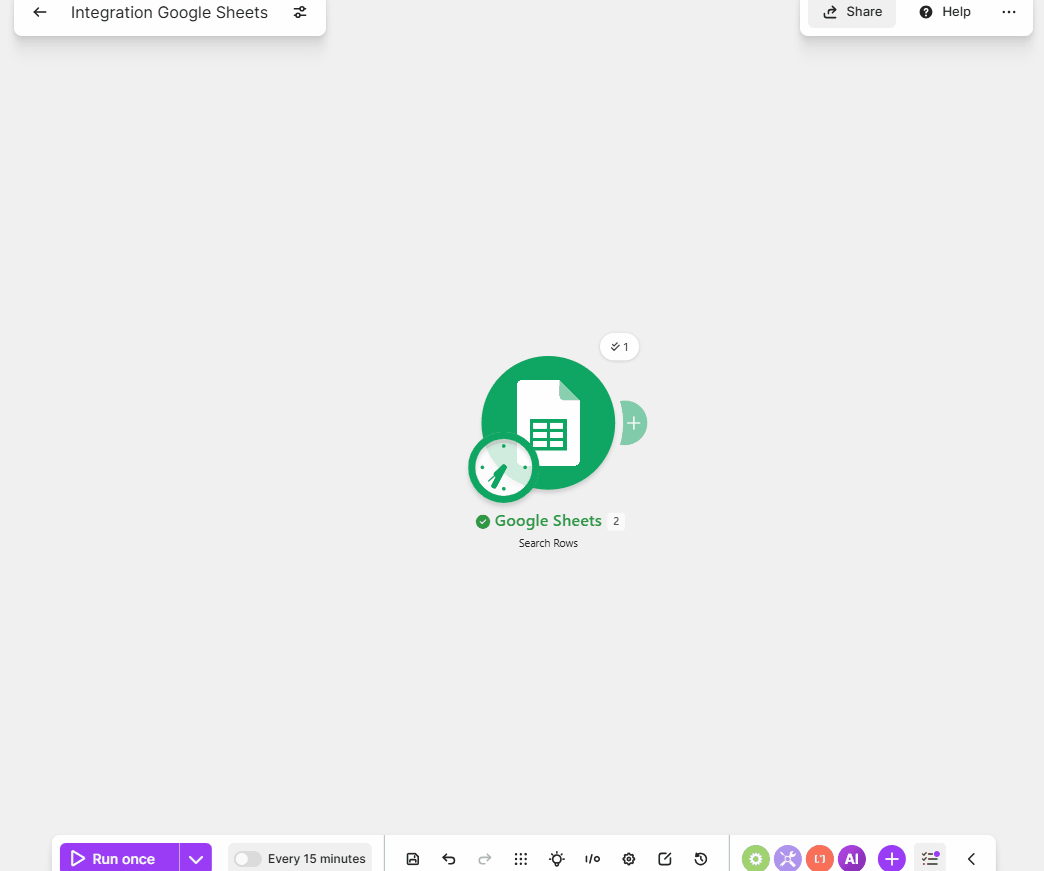This screenshot has height=871, width=1044.
Task: Rename the scenario title Integration Google Sheets
Action: coord(169,12)
